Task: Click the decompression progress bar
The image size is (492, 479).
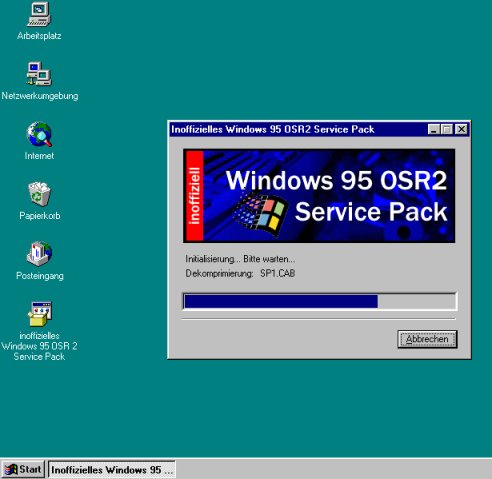Action: pyautogui.click(x=320, y=301)
